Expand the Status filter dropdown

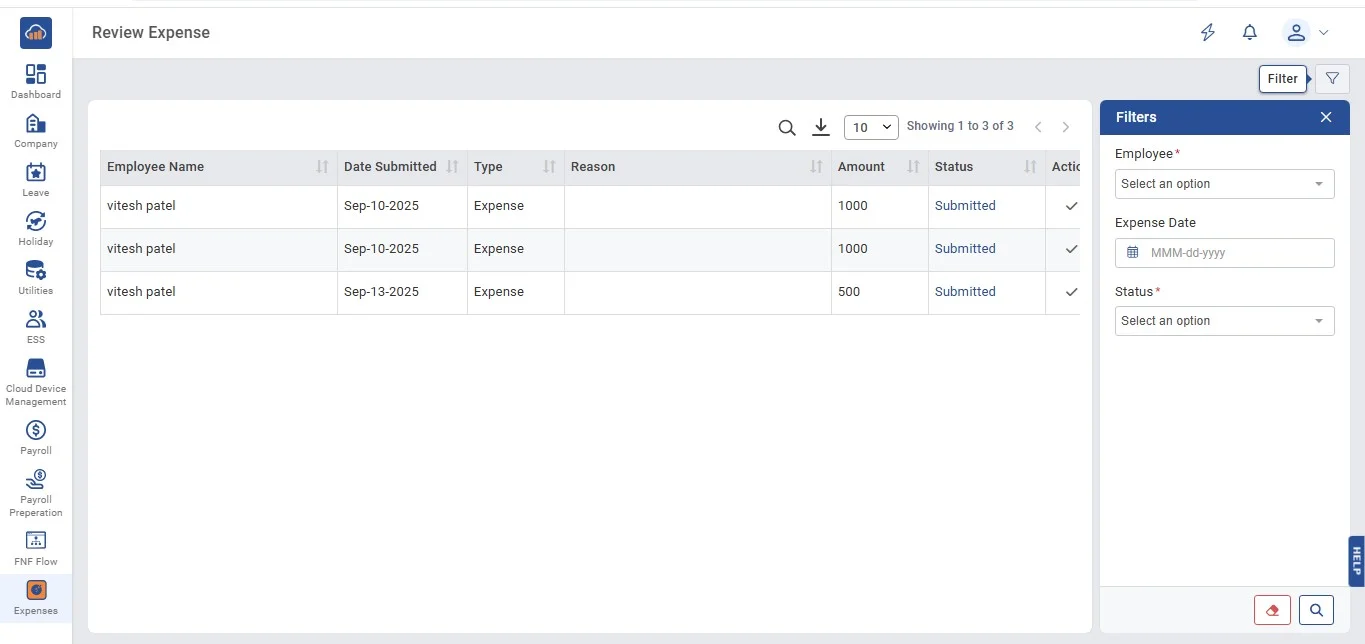(x=1224, y=321)
